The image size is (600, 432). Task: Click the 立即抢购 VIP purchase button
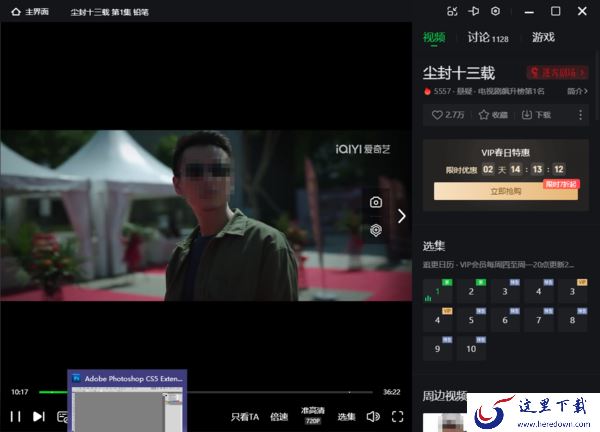point(506,191)
